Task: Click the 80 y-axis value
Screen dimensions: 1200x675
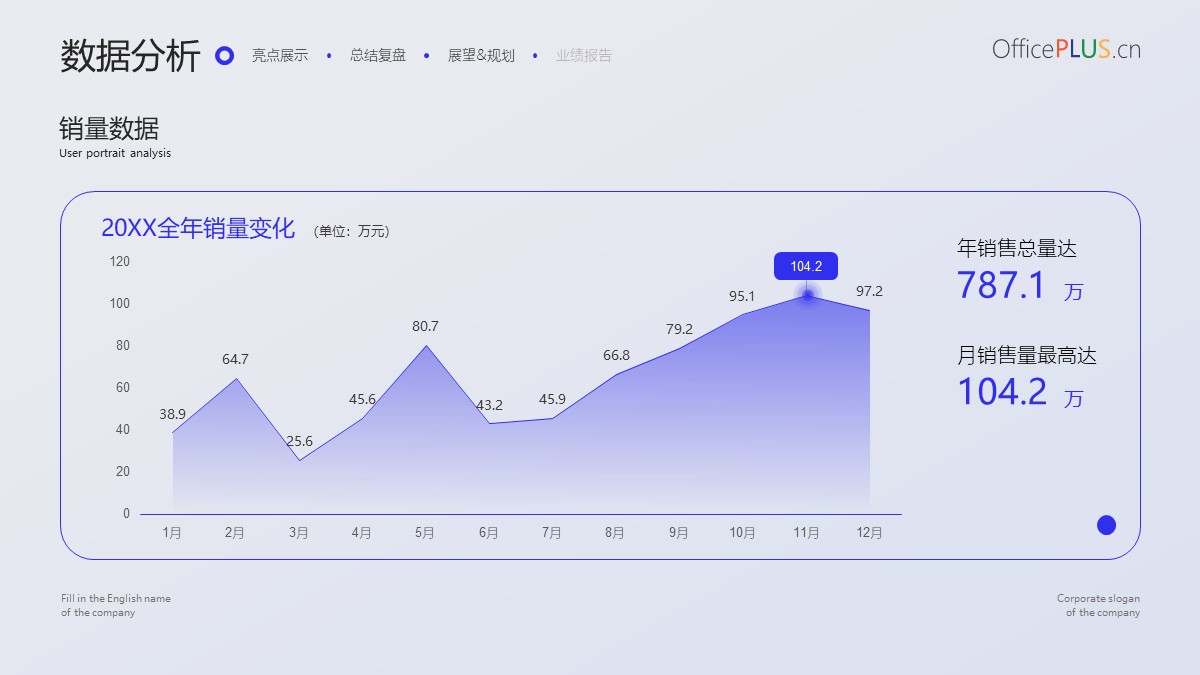Action: coord(123,346)
